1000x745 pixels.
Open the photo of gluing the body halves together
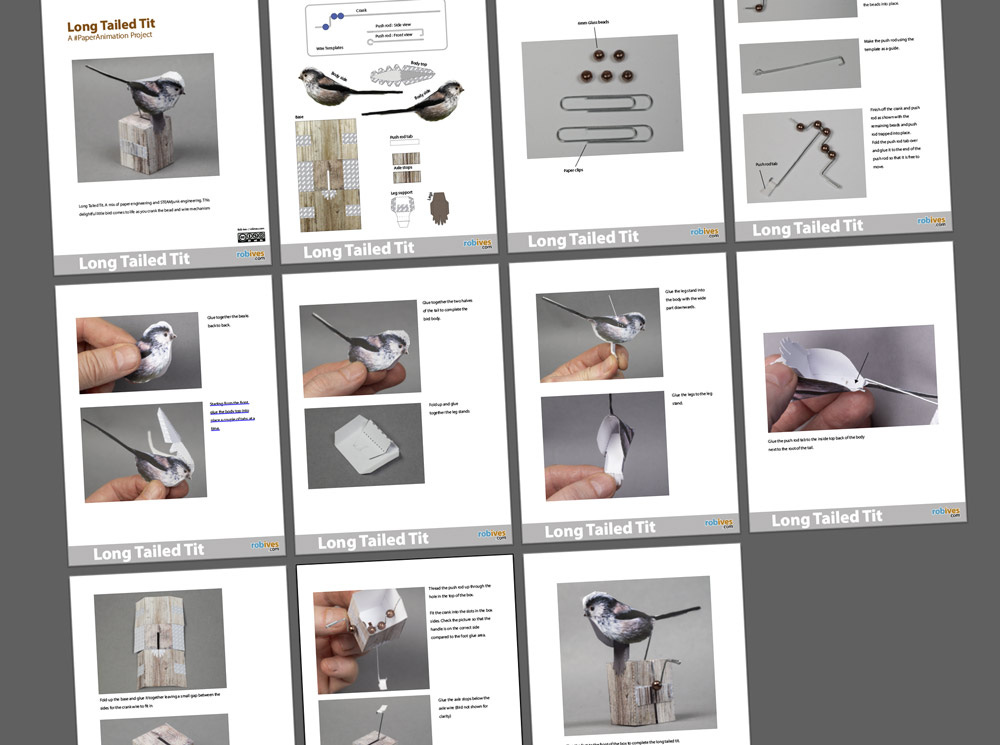pyautogui.click(x=139, y=351)
